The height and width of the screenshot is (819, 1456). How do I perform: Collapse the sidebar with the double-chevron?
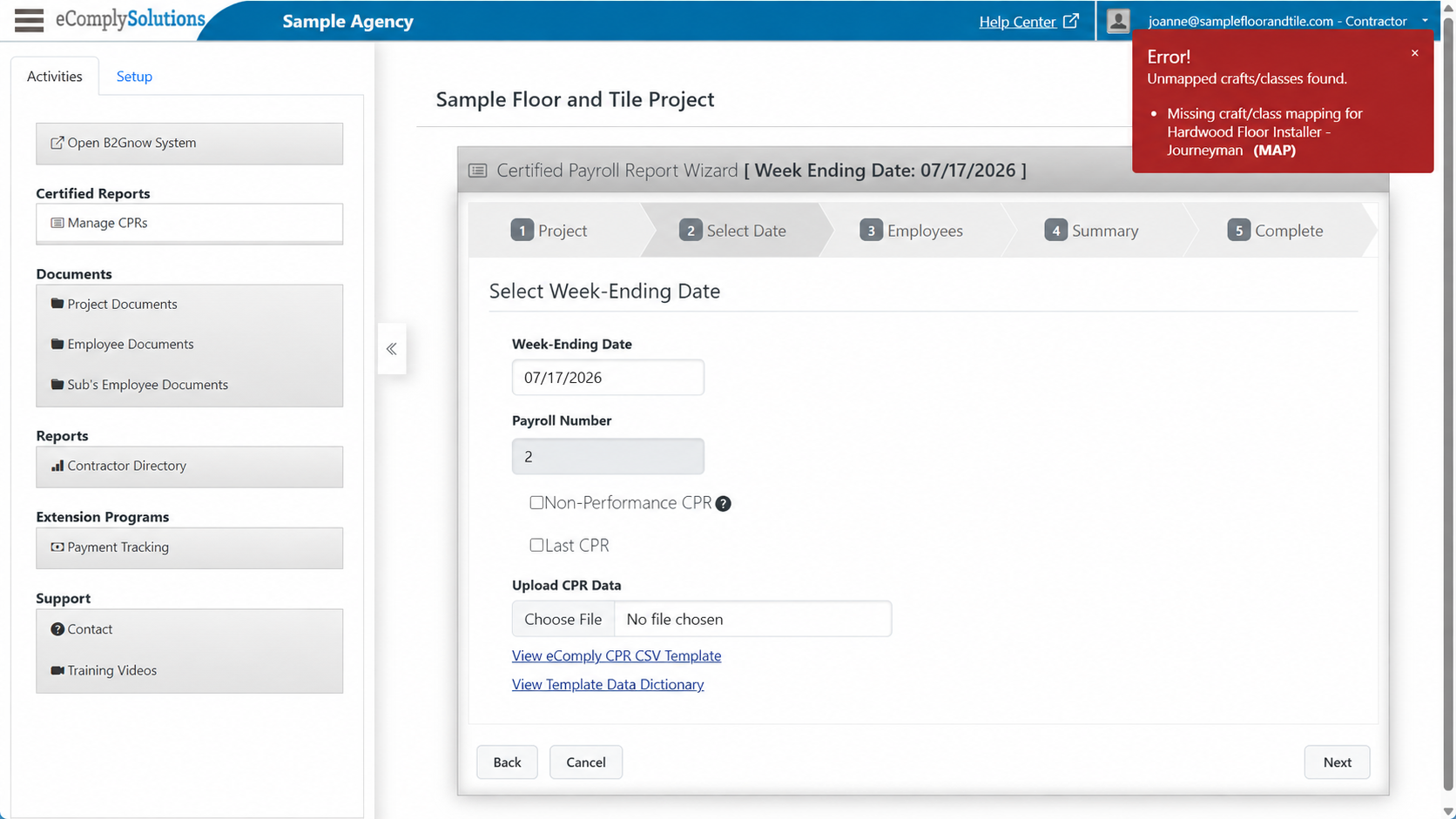[x=392, y=349]
